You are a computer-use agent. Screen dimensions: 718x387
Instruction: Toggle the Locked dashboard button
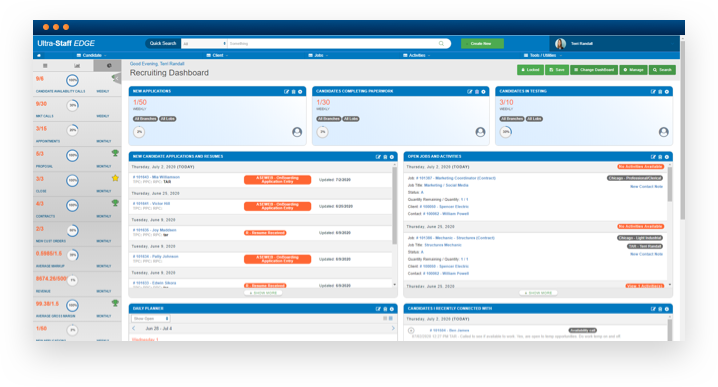pyautogui.click(x=530, y=70)
